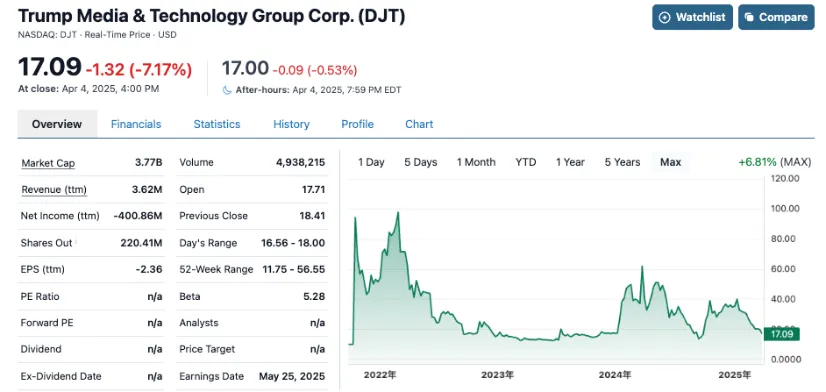Open the Market Cap link
This screenshot has height=392, width=826.
pyautogui.click(x=48, y=163)
